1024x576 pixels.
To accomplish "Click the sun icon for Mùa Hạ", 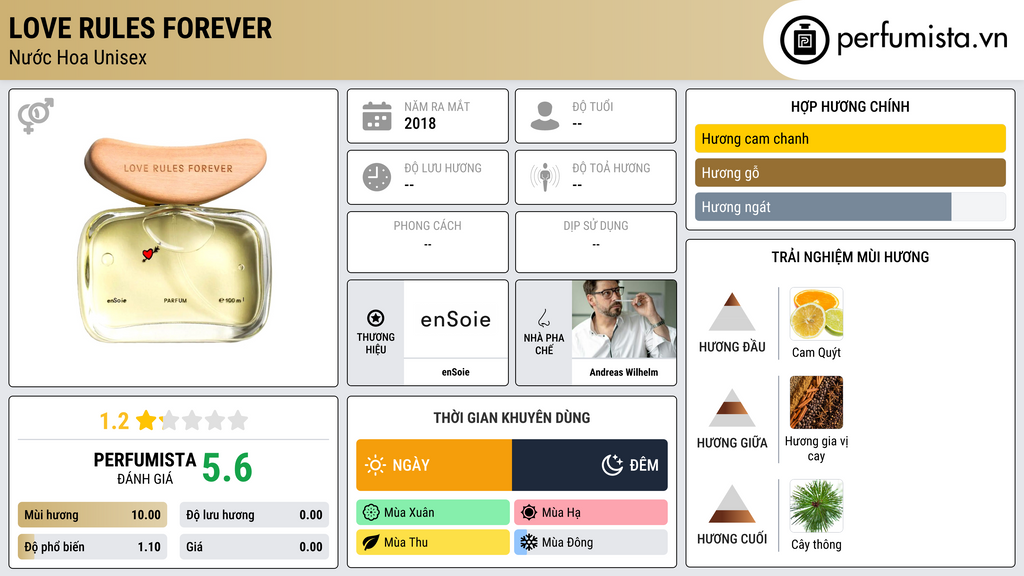I will (529, 513).
